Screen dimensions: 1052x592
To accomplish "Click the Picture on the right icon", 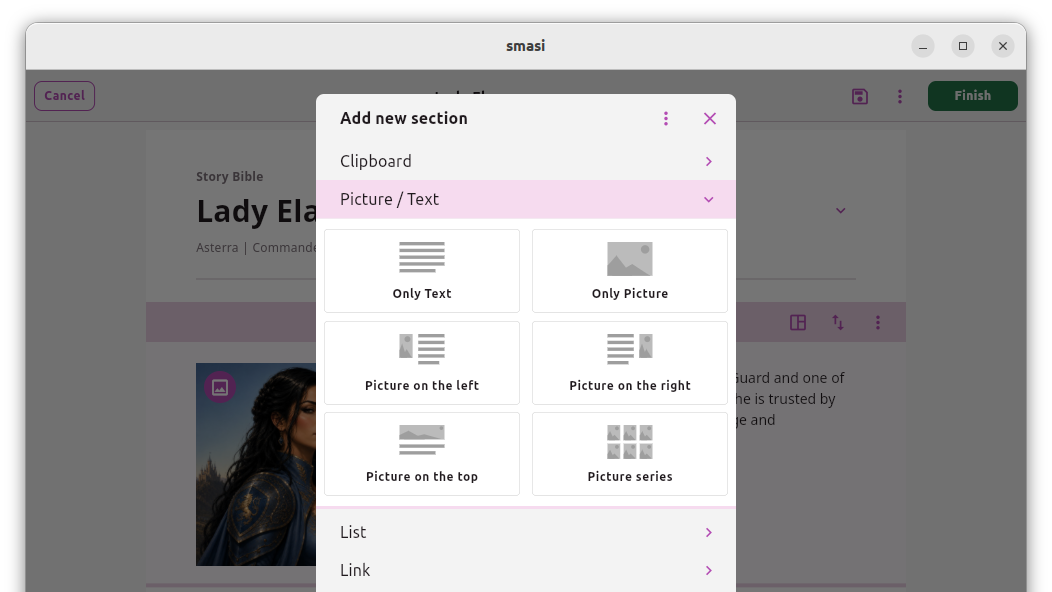I will point(630,349).
